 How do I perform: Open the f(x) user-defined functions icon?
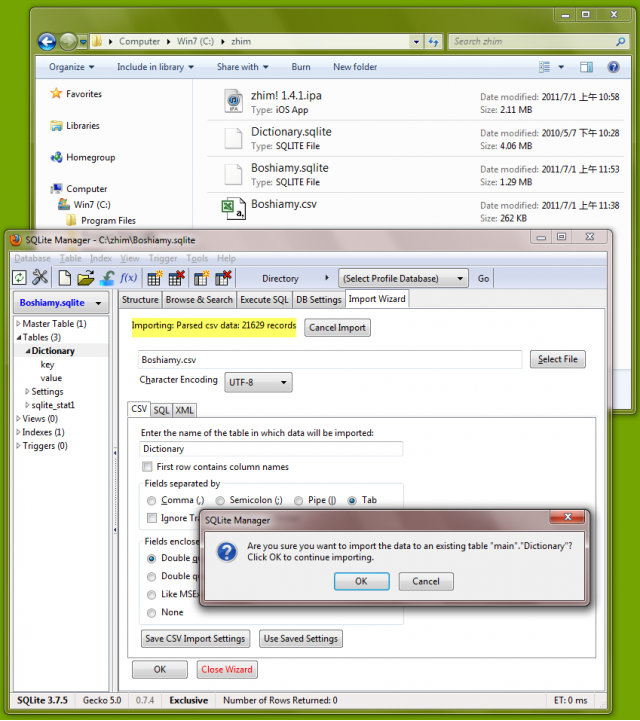(128, 277)
